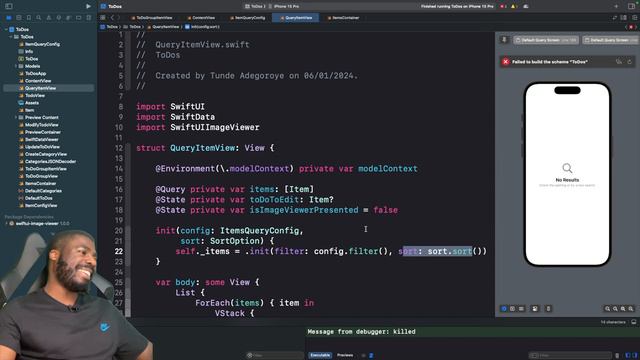Switch to ToDoGroupItemView tab
The width and height of the screenshot is (640, 360).
151,18
